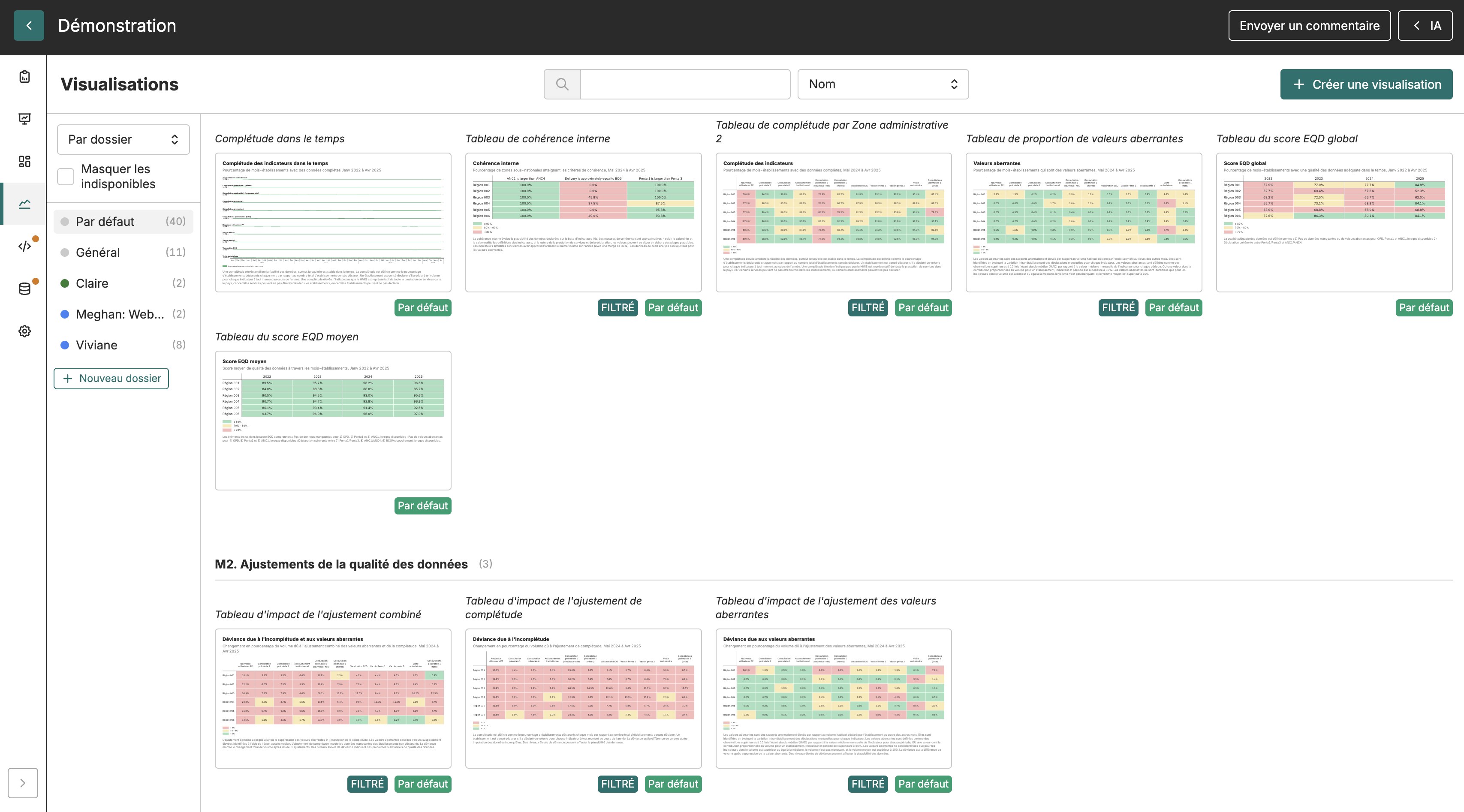The height and width of the screenshot is (812, 1464).
Task: Click the back arrow button beside Démonstration
Action: pyautogui.click(x=28, y=26)
